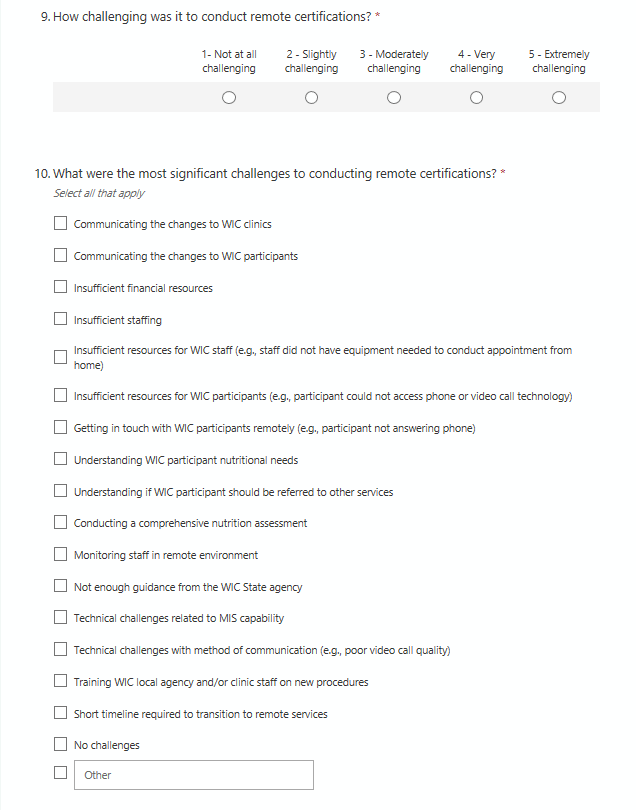This screenshot has height=810, width=636.
Task: Check "Understanding WIC participant nutritional needs"
Action: pos(61,460)
